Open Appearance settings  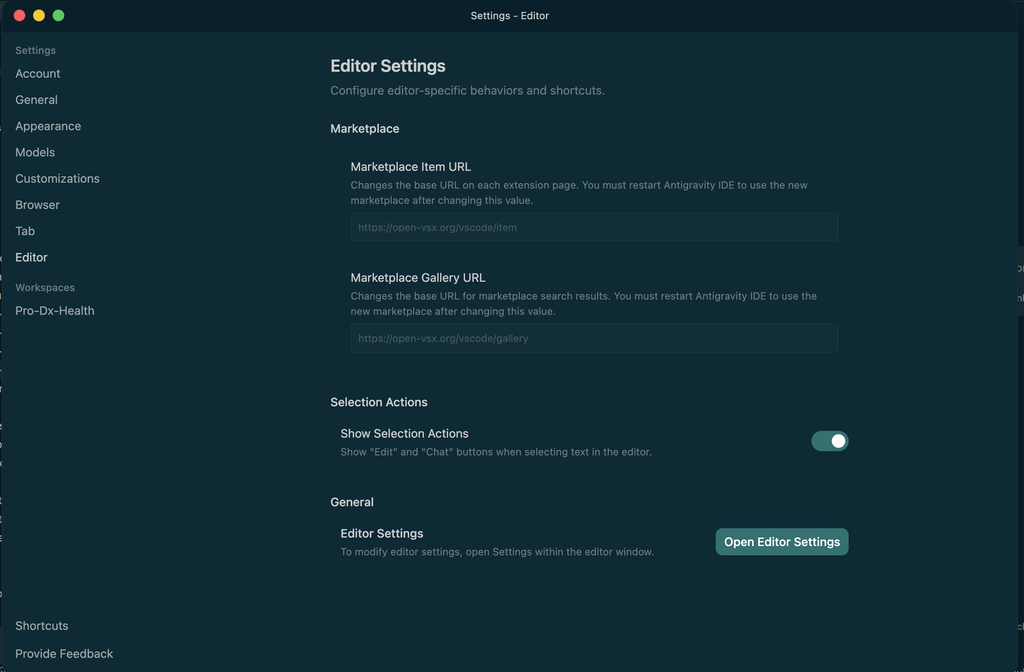pos(48,126)
